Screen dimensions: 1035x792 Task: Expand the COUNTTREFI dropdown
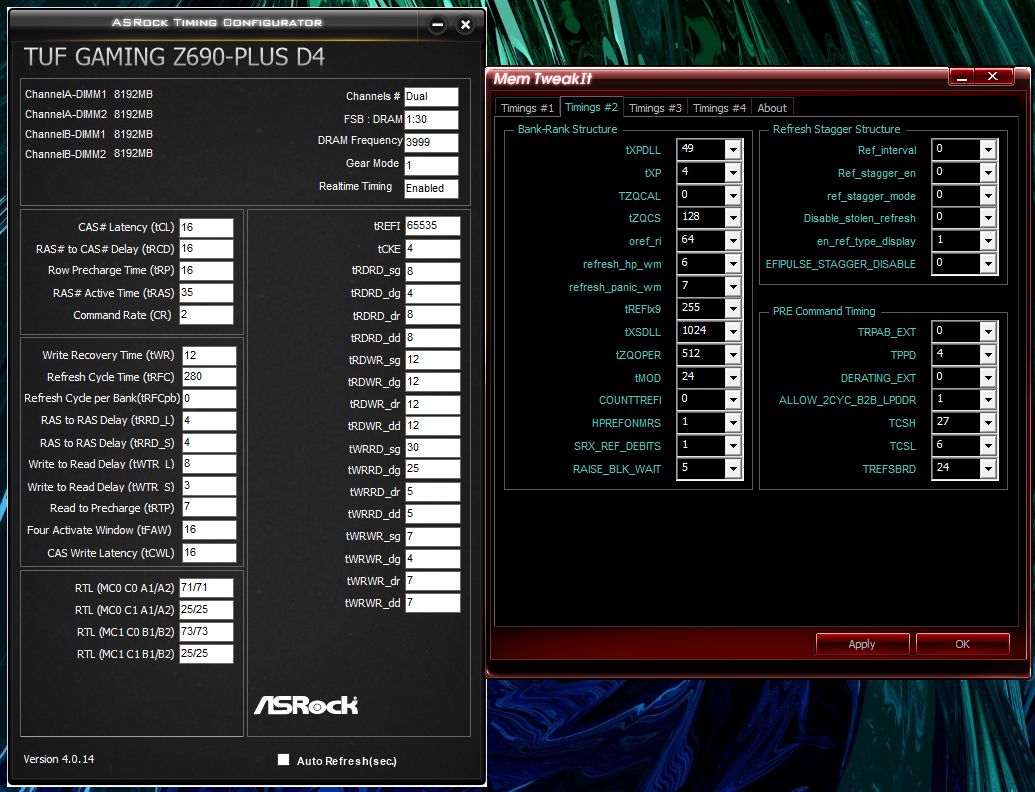coord(733,400)
